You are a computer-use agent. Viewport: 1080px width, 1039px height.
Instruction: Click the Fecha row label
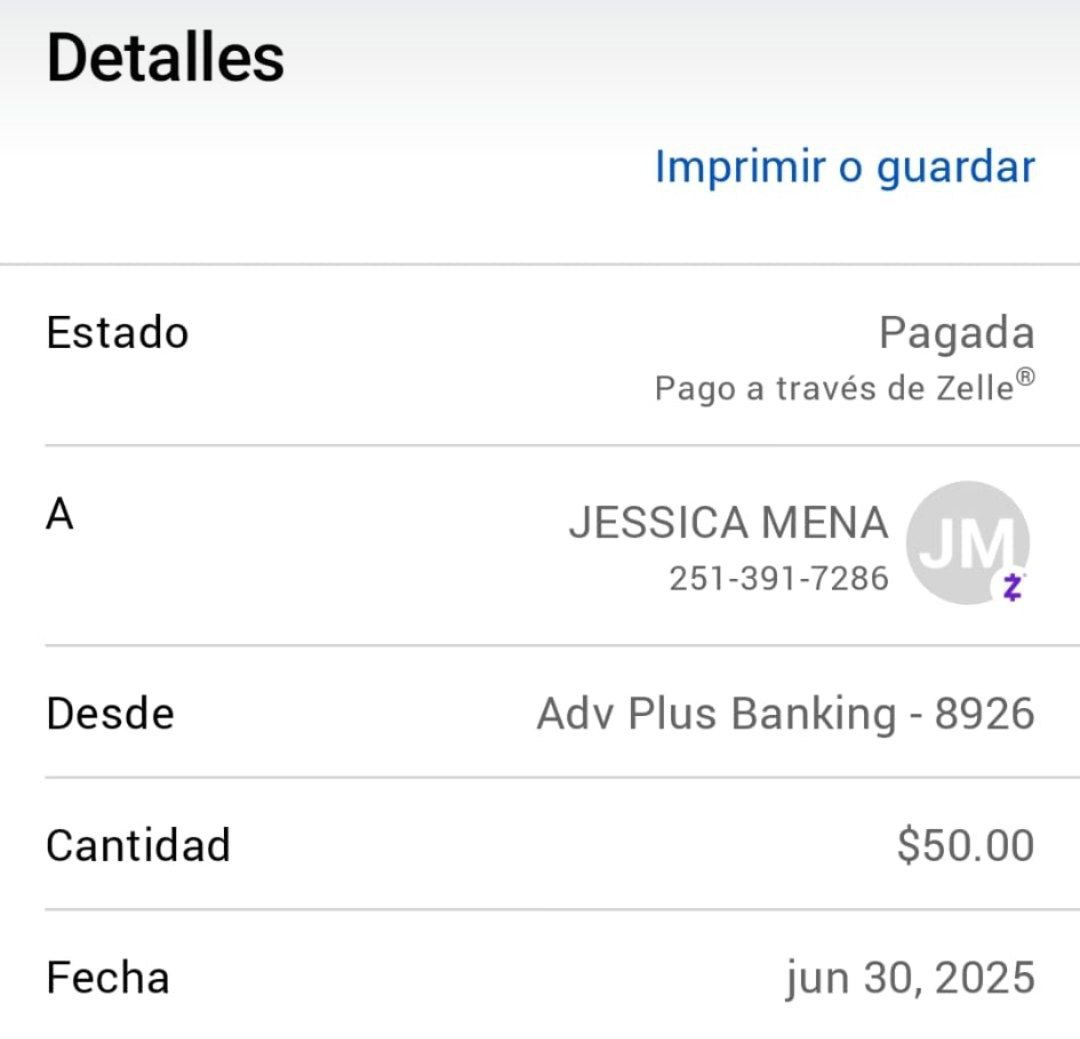(x=107, y=977)
